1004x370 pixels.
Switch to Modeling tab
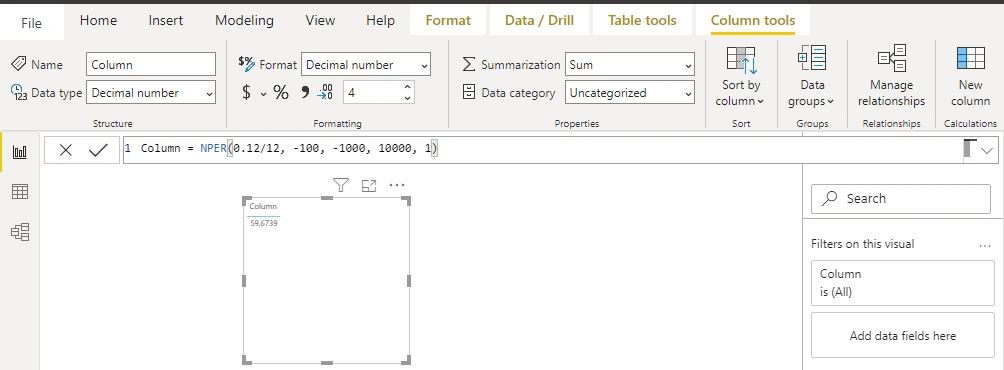[244, 20]
